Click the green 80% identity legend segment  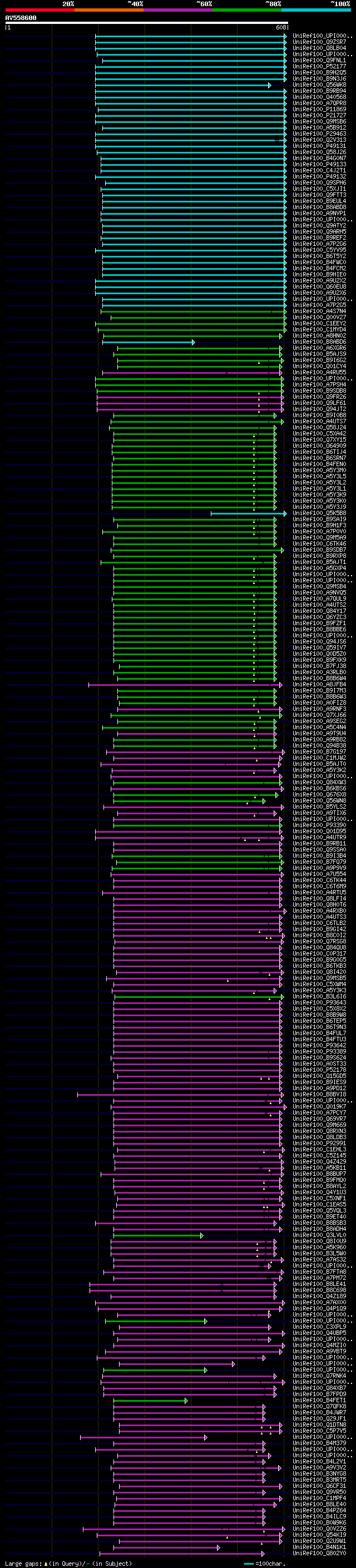tap(247, 10)
